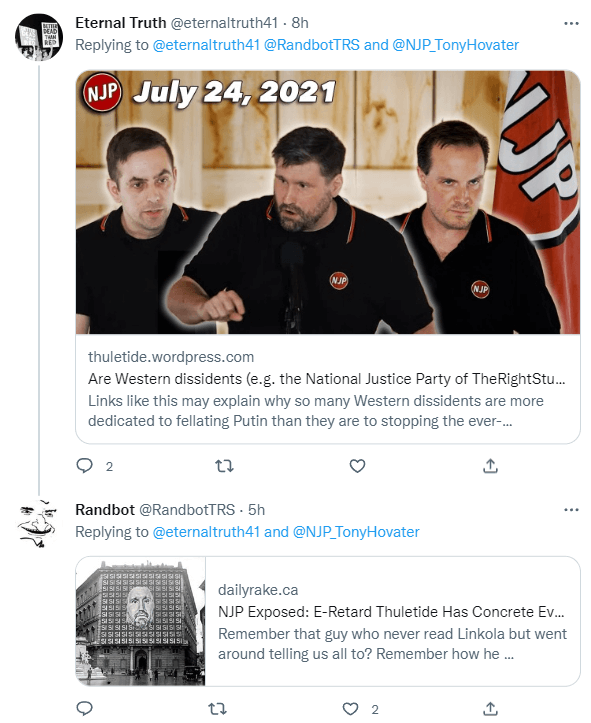Open more options for Eternal Truth's tweet
This screenshot has height=723, width=591.
coord(571,23)
